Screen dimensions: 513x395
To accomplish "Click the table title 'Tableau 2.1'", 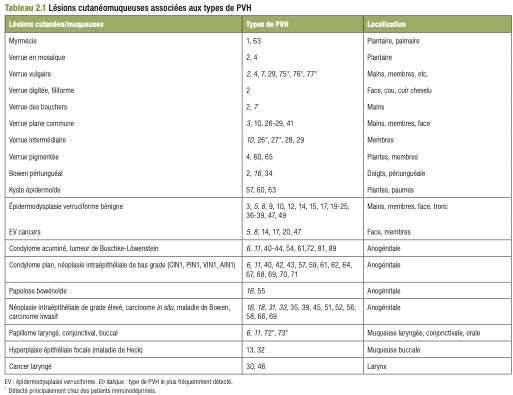I will point(25,8).
